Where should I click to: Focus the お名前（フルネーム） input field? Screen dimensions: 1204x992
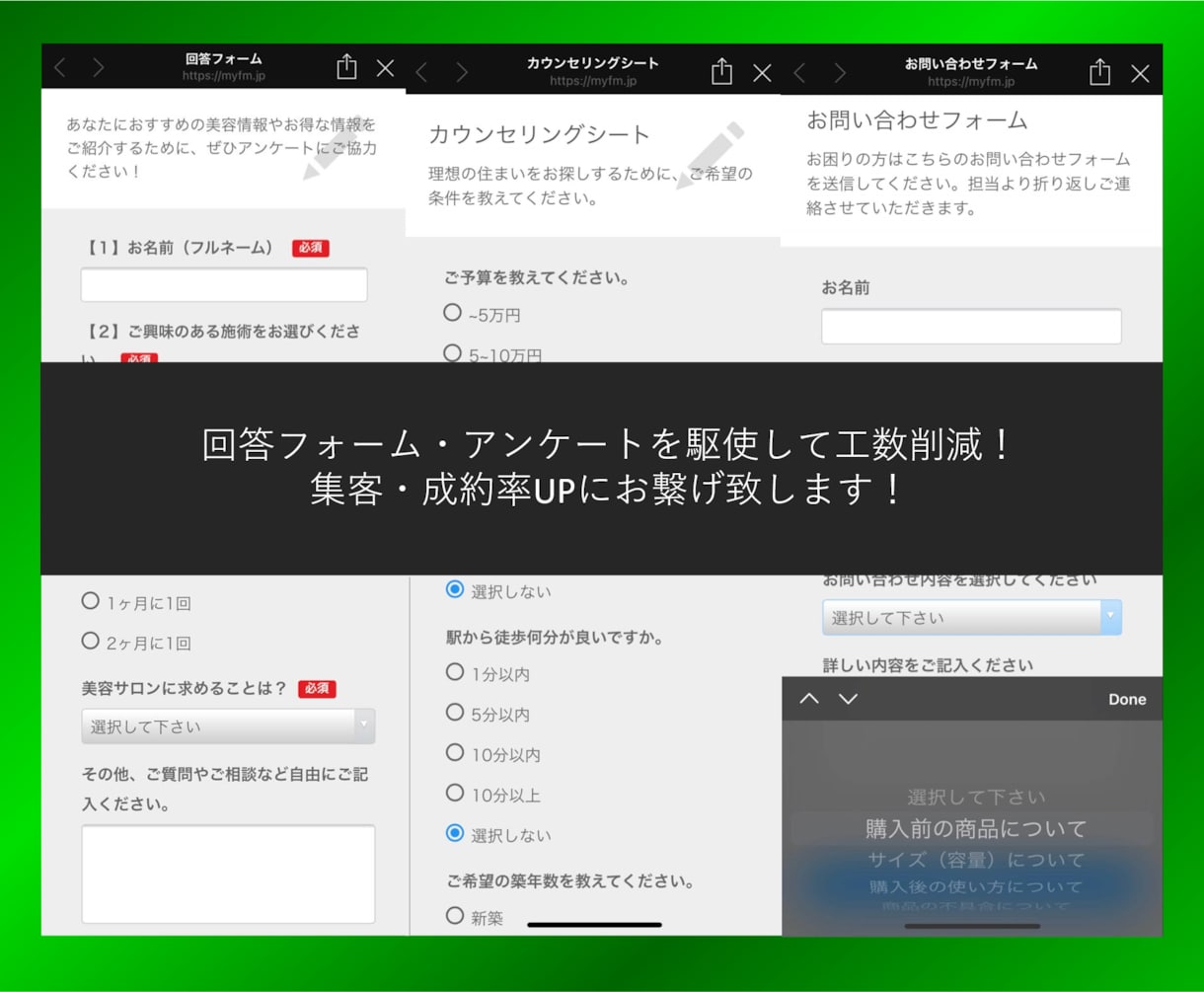coord(224,284)
